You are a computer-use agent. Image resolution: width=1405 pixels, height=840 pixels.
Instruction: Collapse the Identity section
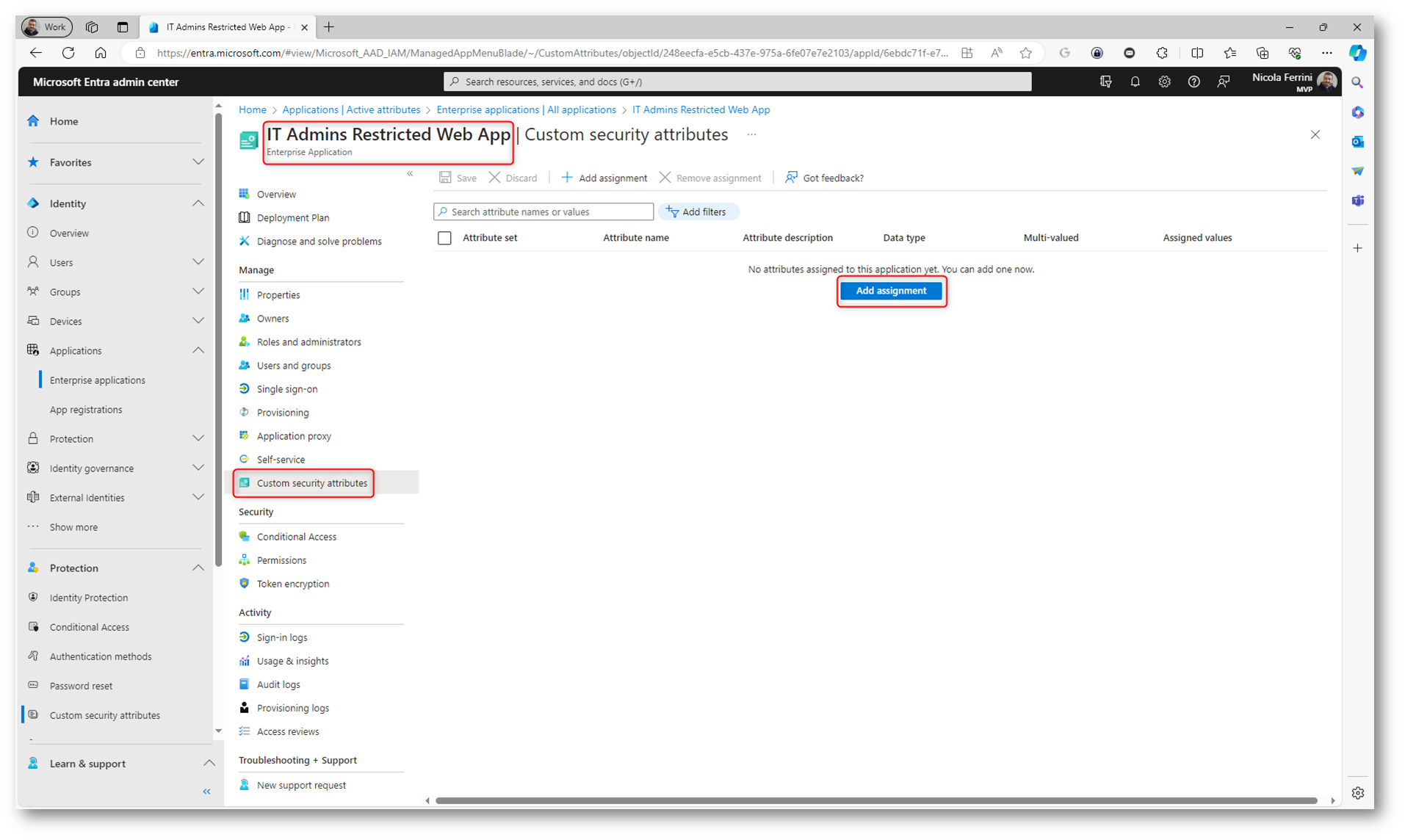point(198,203)
